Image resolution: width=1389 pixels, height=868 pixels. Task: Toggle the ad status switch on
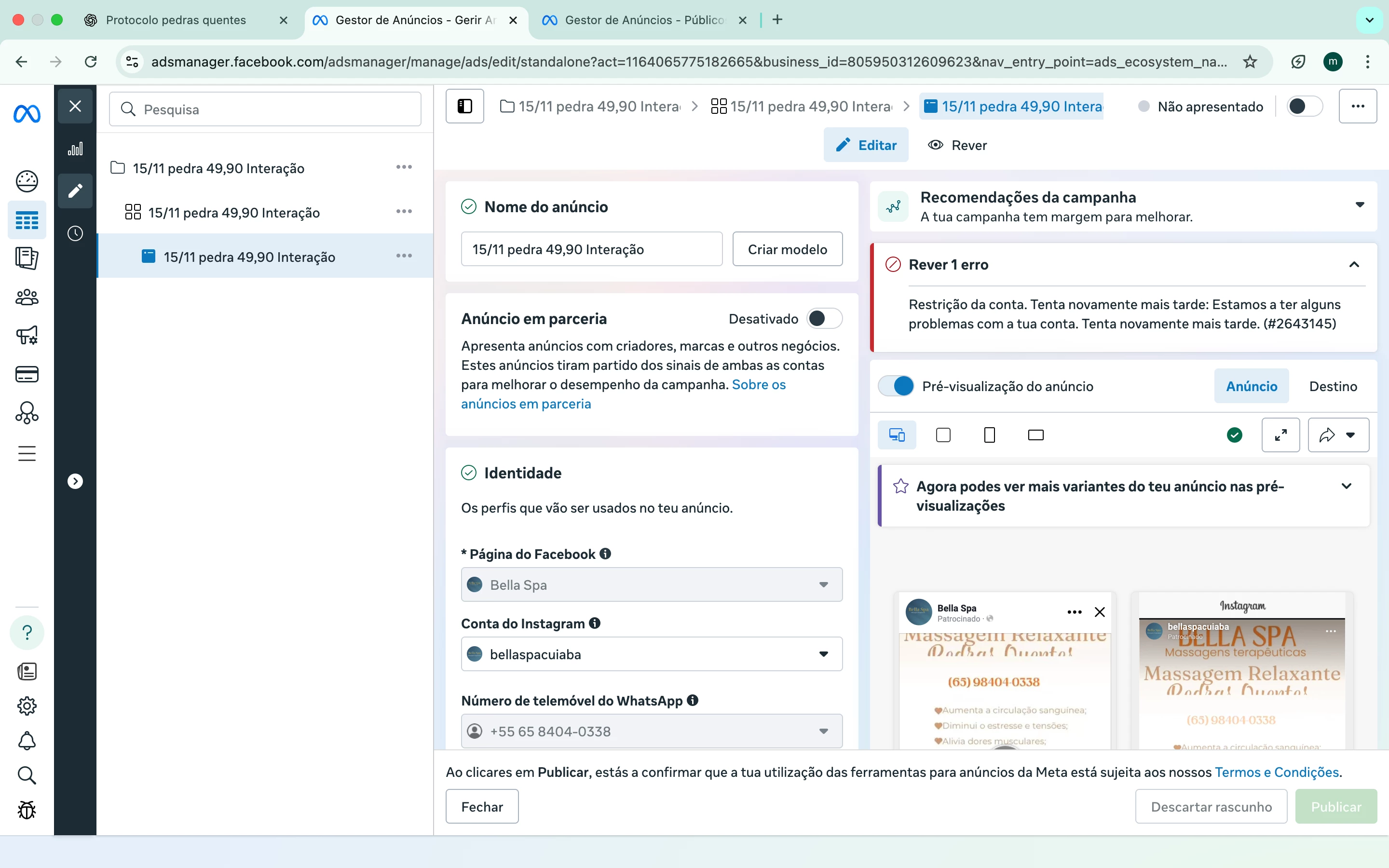1304,106
